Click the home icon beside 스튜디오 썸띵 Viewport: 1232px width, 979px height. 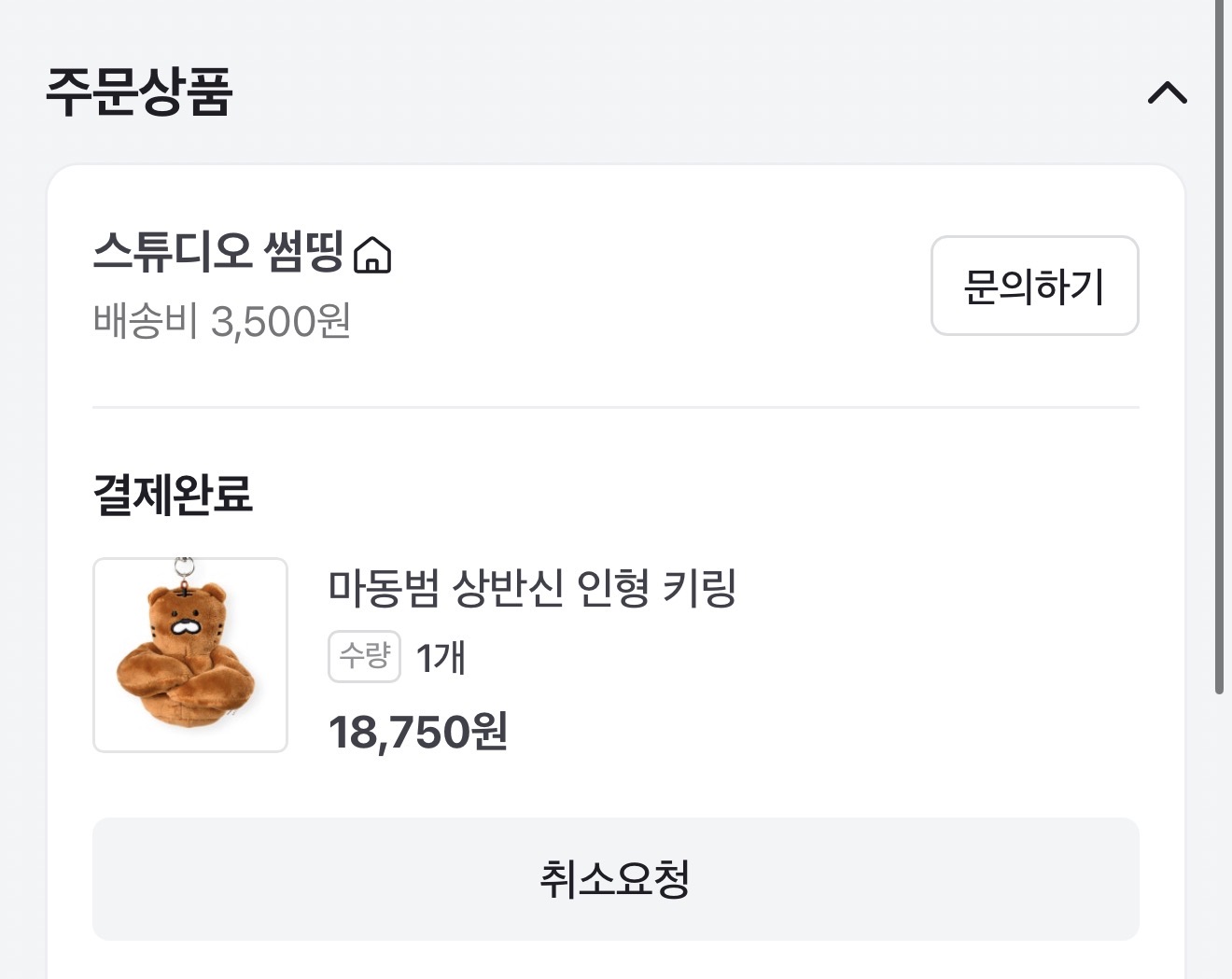click(x=372, y=254)
